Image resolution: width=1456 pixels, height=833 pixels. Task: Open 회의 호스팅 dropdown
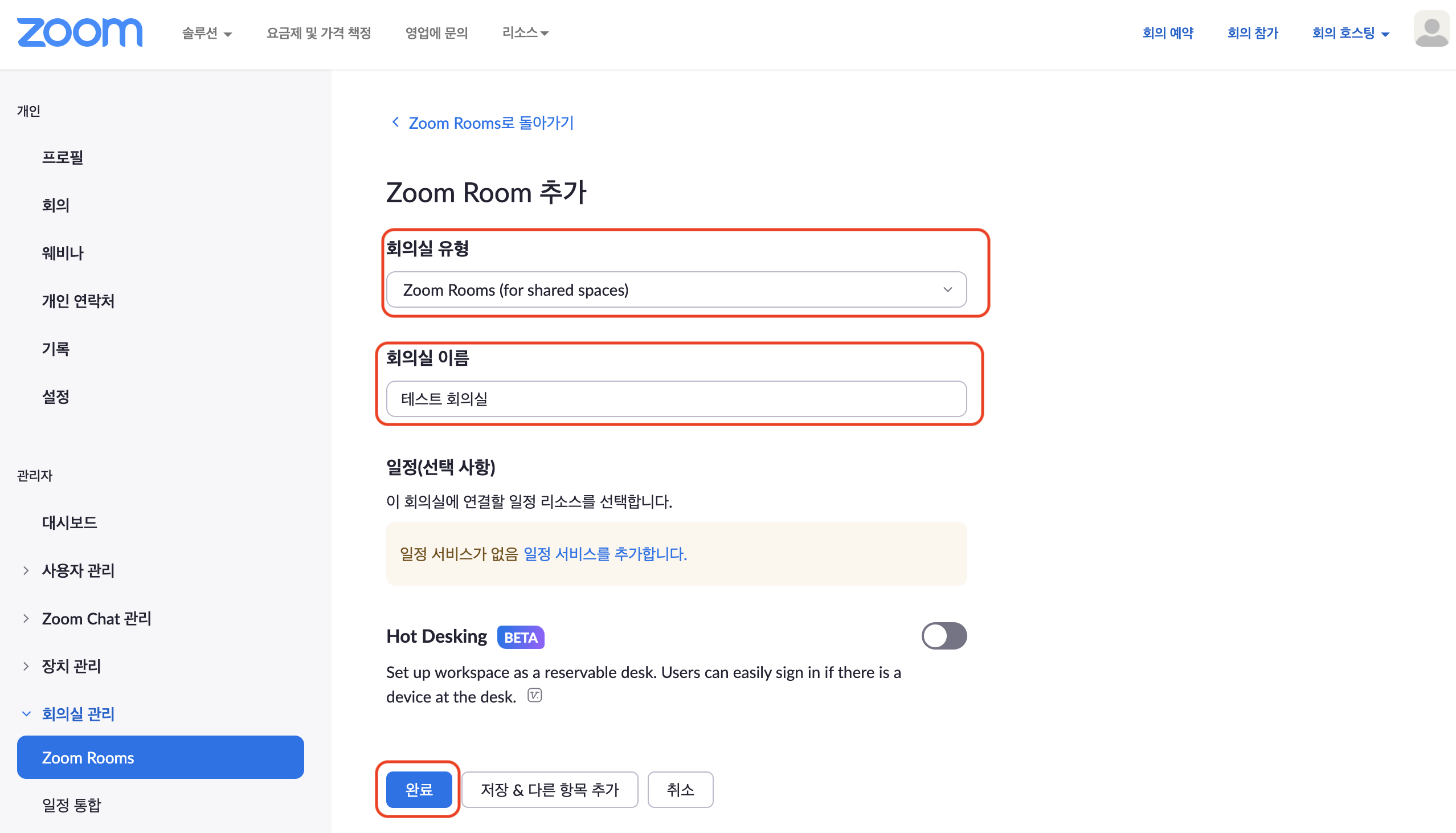click(x=1350, y=33)
